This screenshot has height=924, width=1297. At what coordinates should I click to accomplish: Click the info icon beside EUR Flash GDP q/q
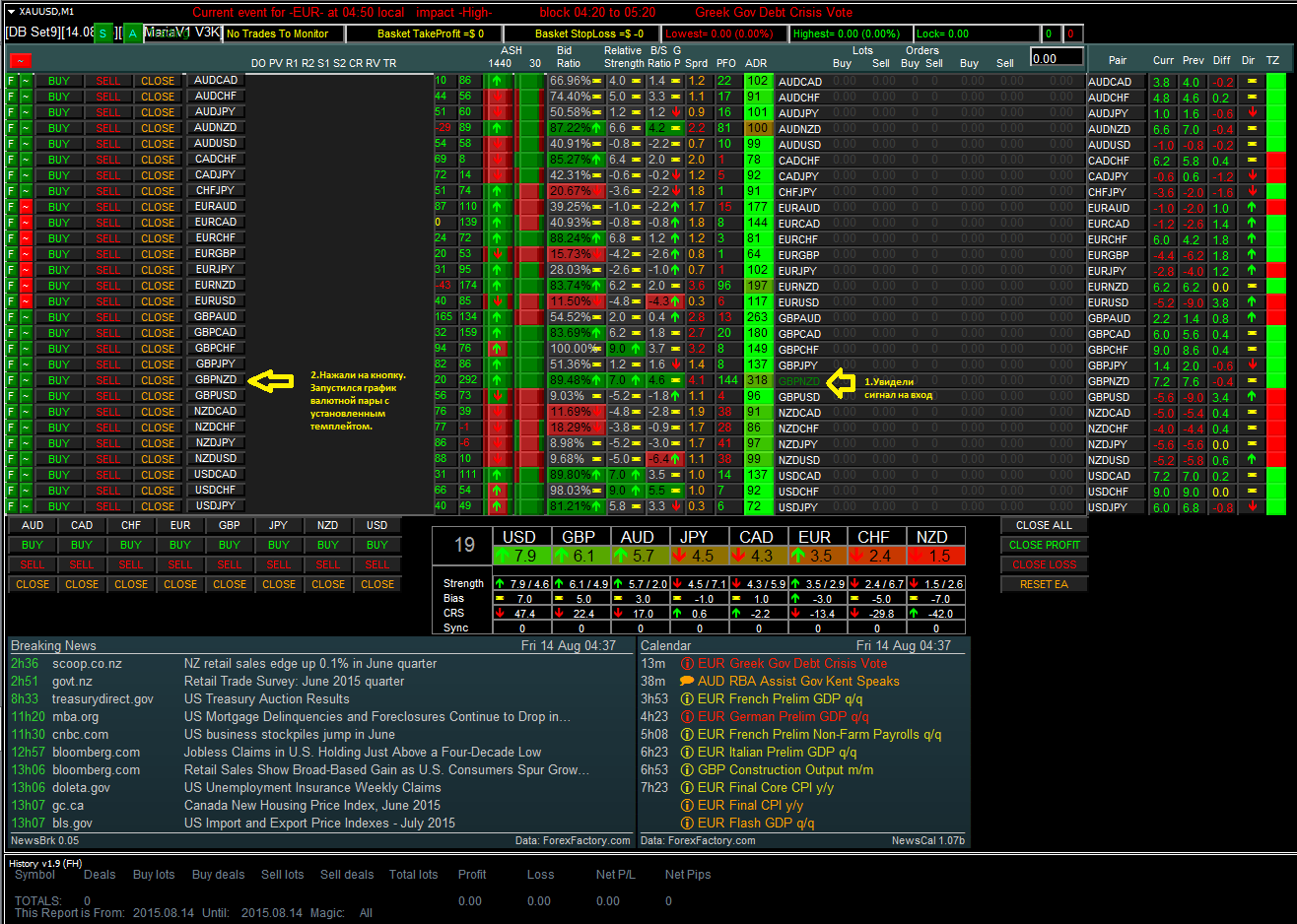coord(688,823)
